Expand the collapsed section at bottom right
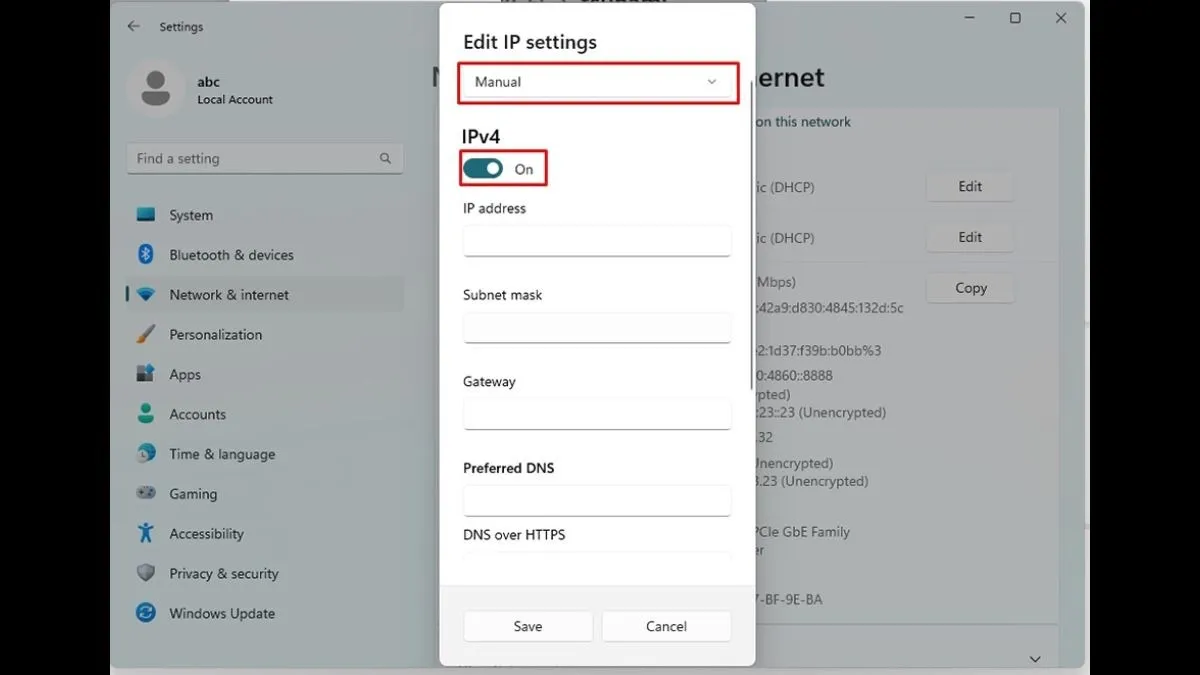 [x=1035, y=658]
